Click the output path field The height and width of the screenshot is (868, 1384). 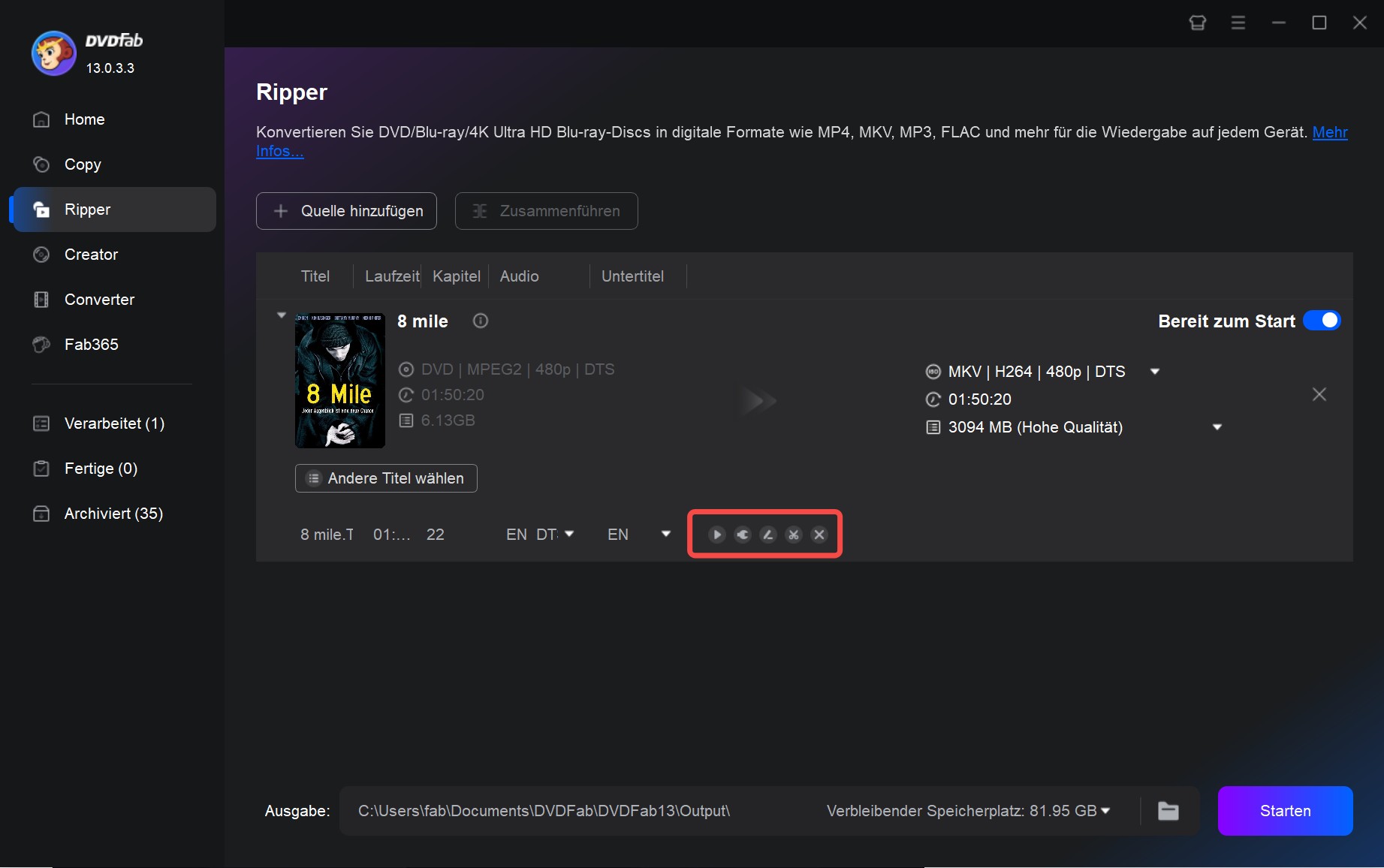point(544,811)
